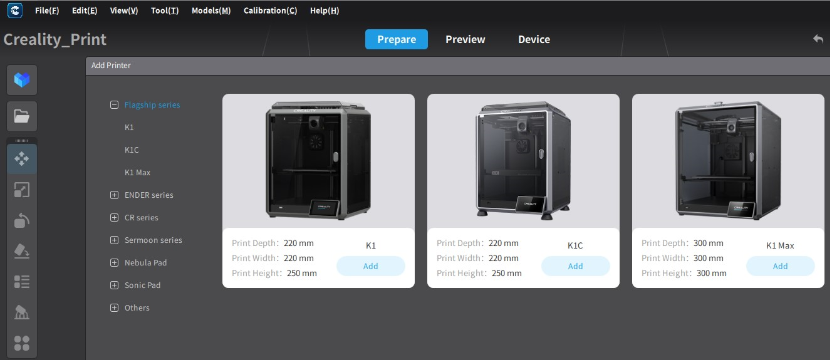Click the K1C printer image
830x360 pixels.
tap(523, 160)
